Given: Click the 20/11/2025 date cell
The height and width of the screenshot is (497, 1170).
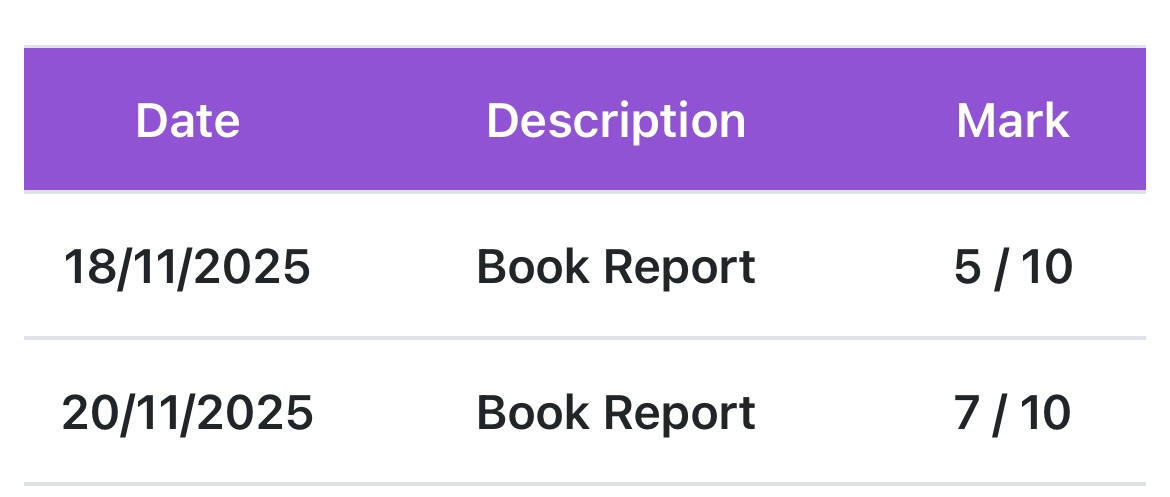Looking at the screenshot, I should tap(187, 413).
